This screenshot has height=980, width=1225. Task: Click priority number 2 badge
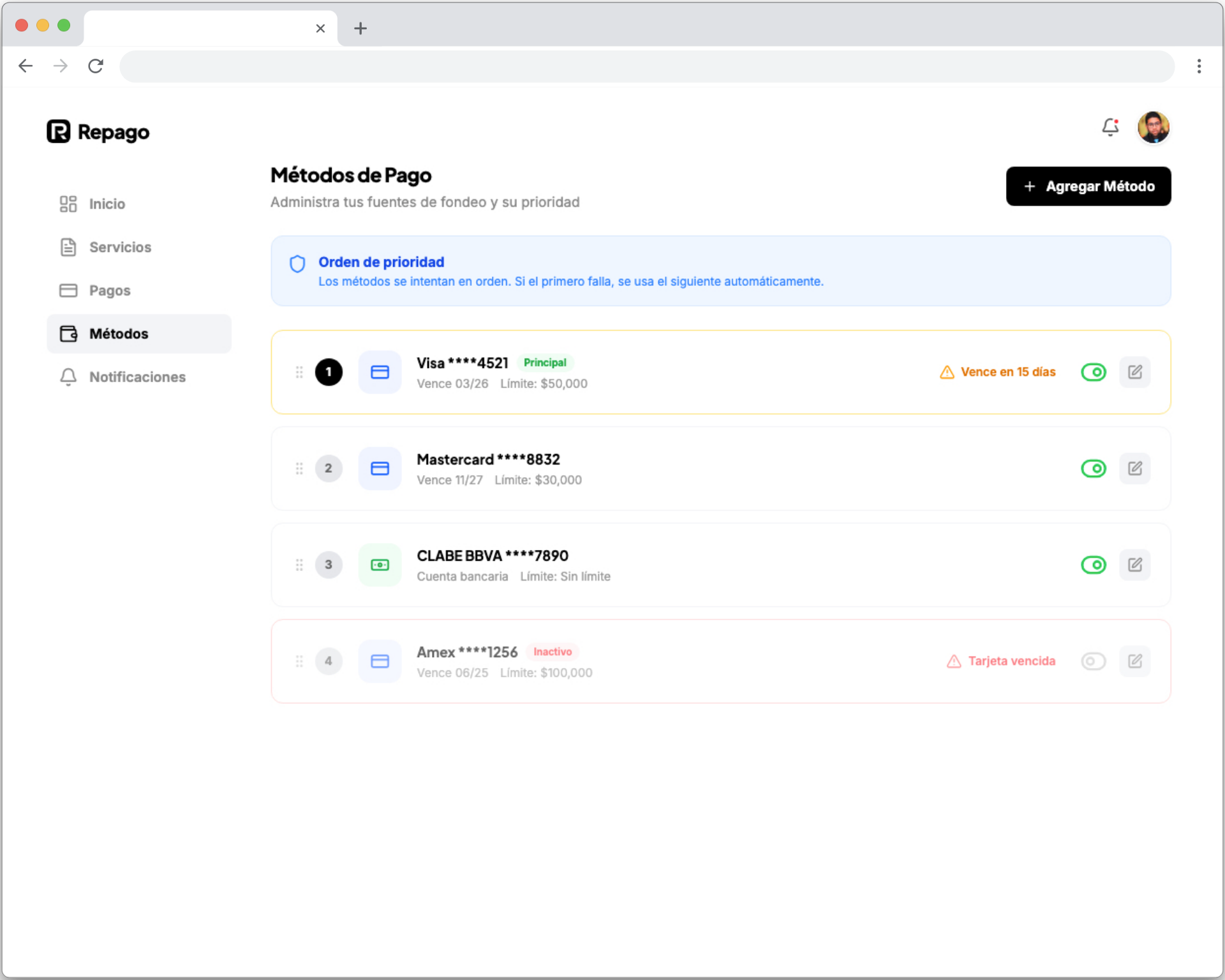click(x=329, y=468)
